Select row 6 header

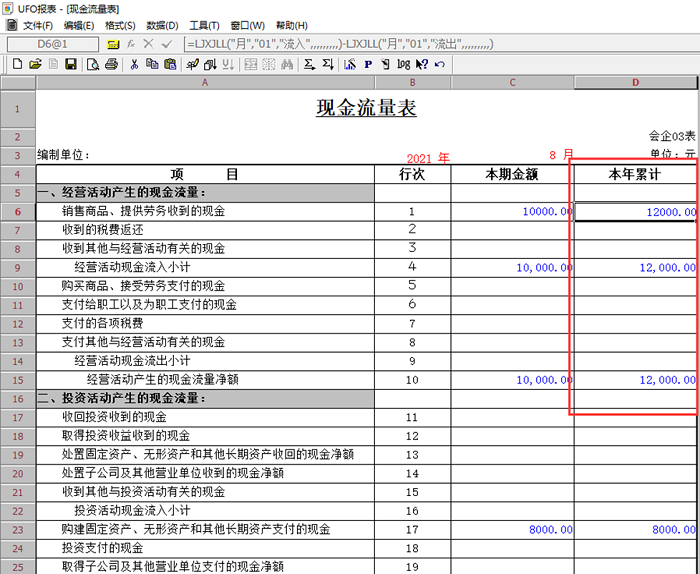click(x=18, y=212)
